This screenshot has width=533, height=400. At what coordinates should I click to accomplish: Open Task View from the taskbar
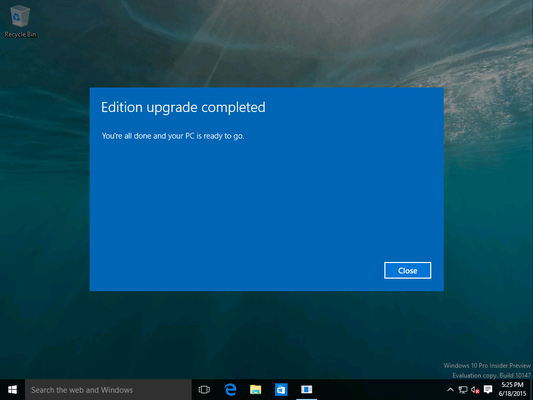tap(204, 390)
